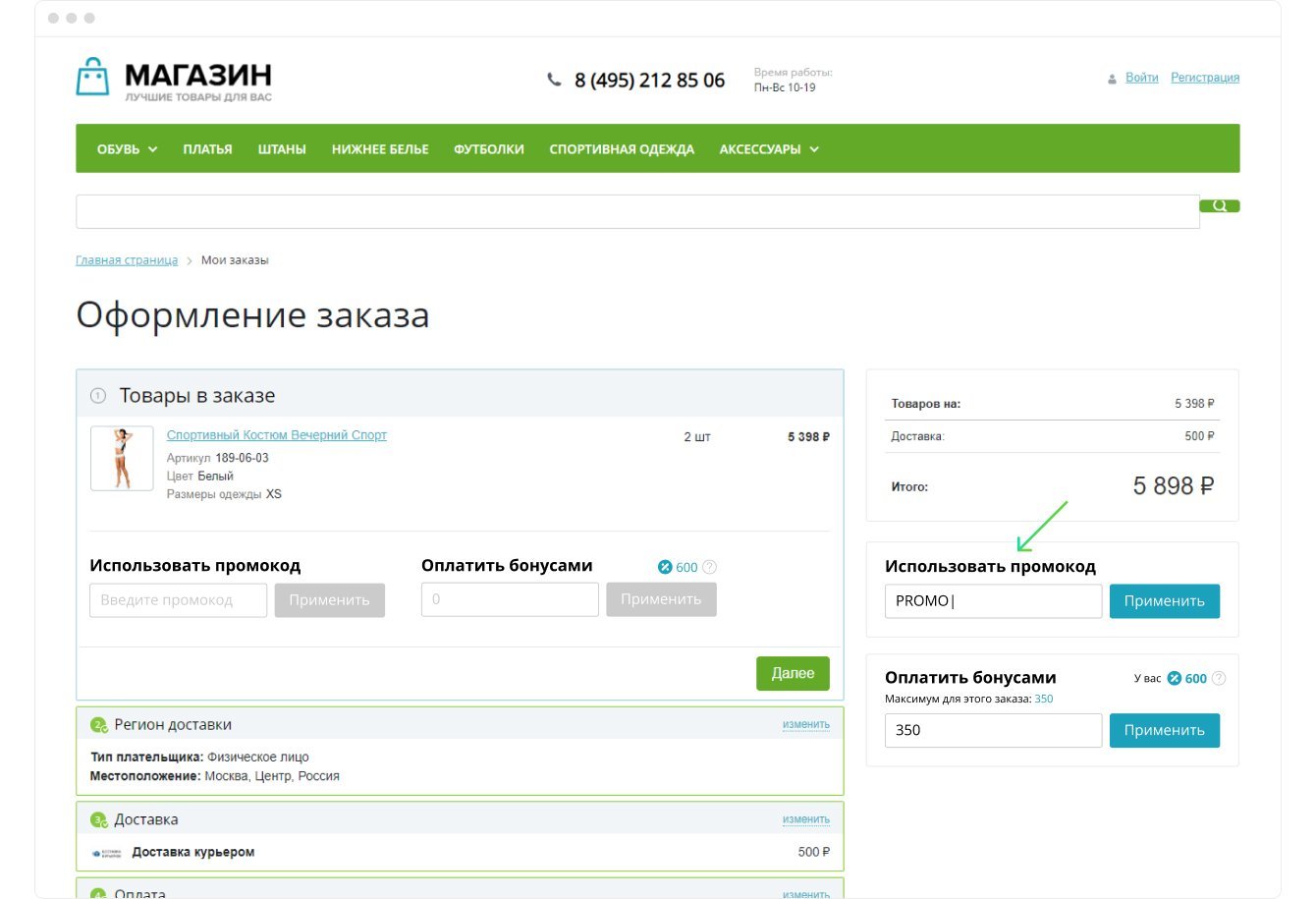Click the Товаров на: label in order summary

click(x=926, y=404)
